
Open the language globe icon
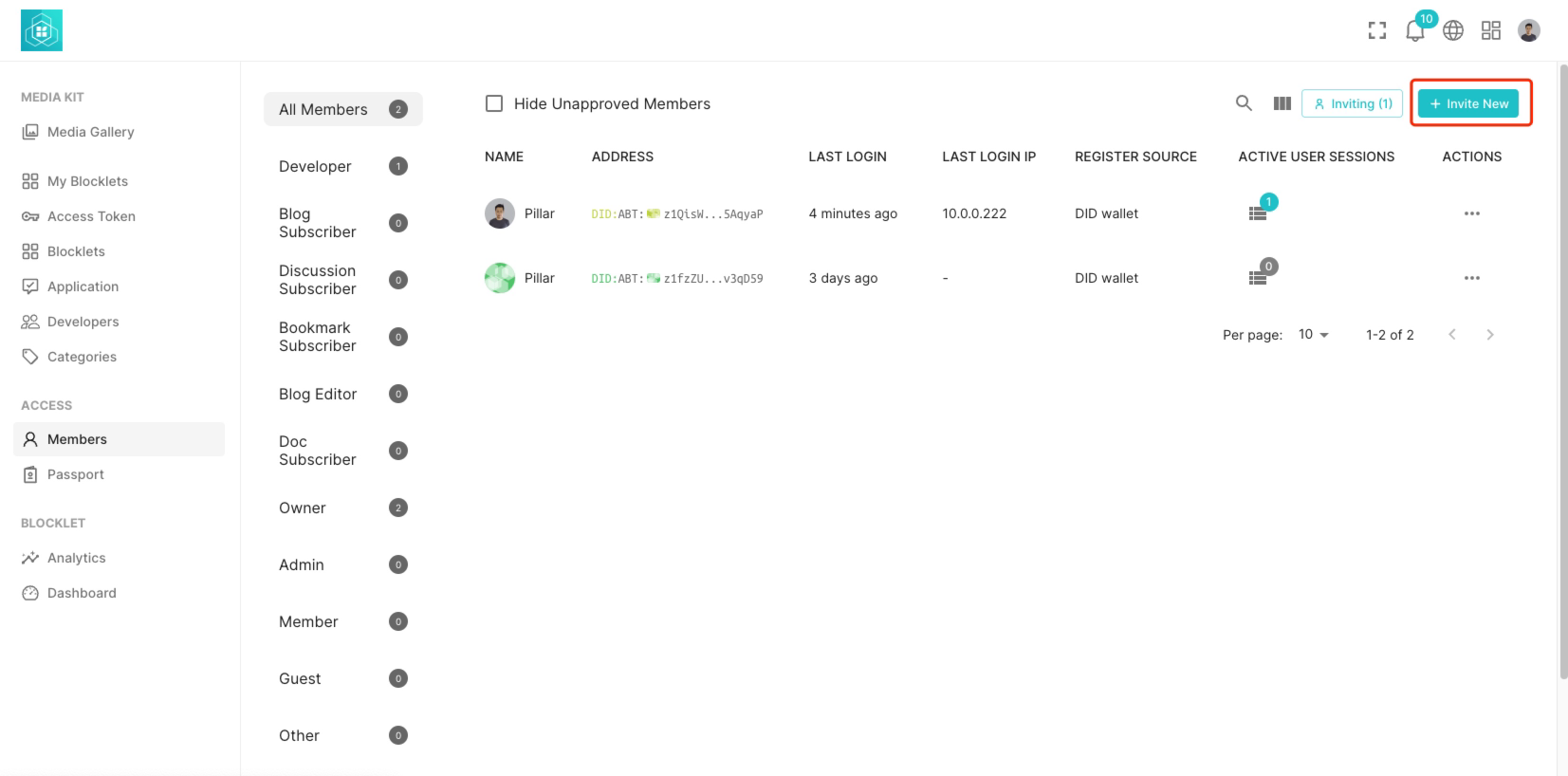(x=1452, y=30)
